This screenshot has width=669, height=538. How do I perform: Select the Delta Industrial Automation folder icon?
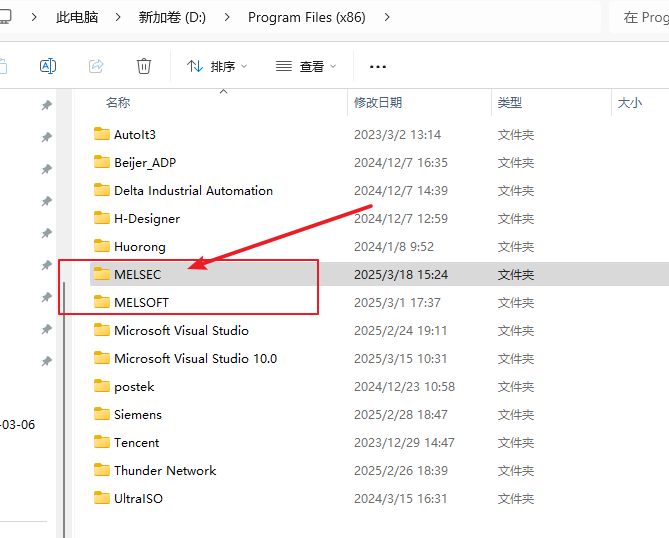coord(102,190)
